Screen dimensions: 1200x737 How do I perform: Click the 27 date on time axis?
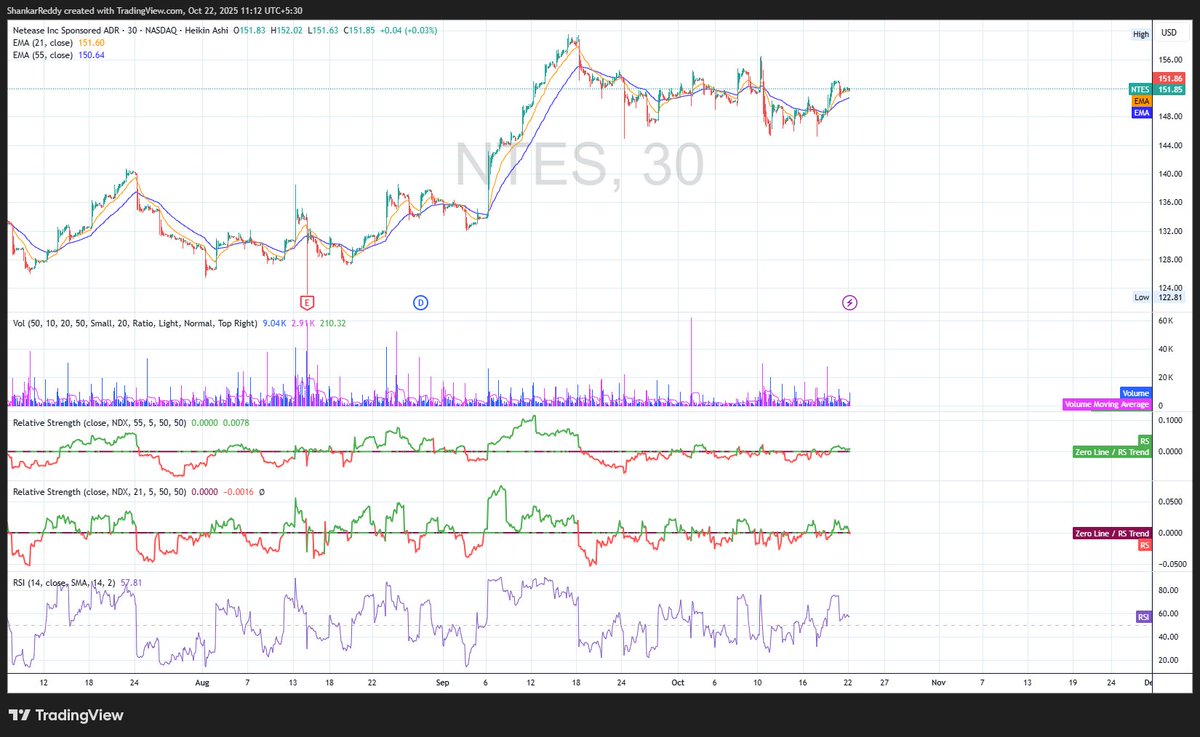pyautogui.click(x=883, y=683)
